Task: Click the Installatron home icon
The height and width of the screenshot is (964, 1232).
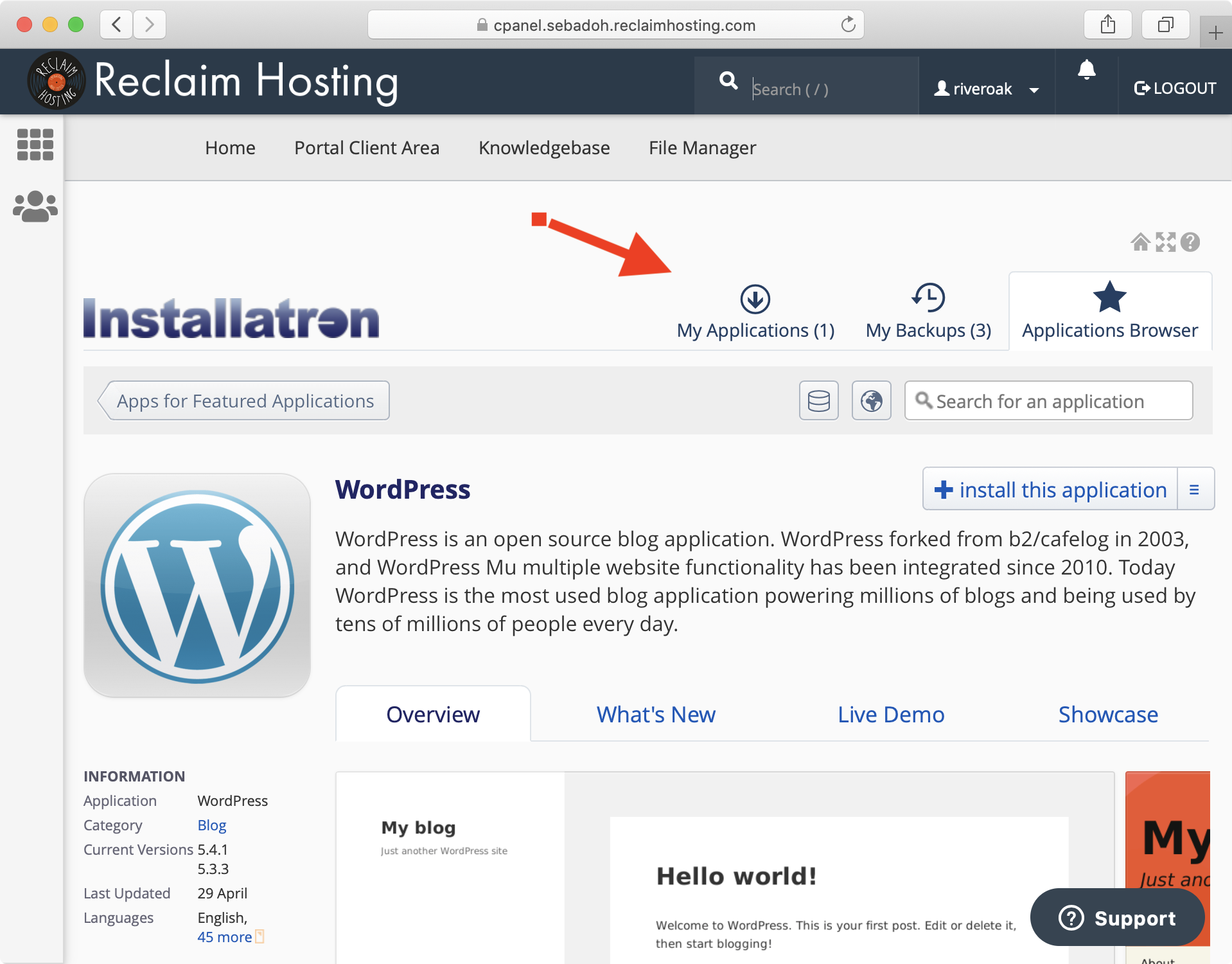Action: coord(1140,242)
